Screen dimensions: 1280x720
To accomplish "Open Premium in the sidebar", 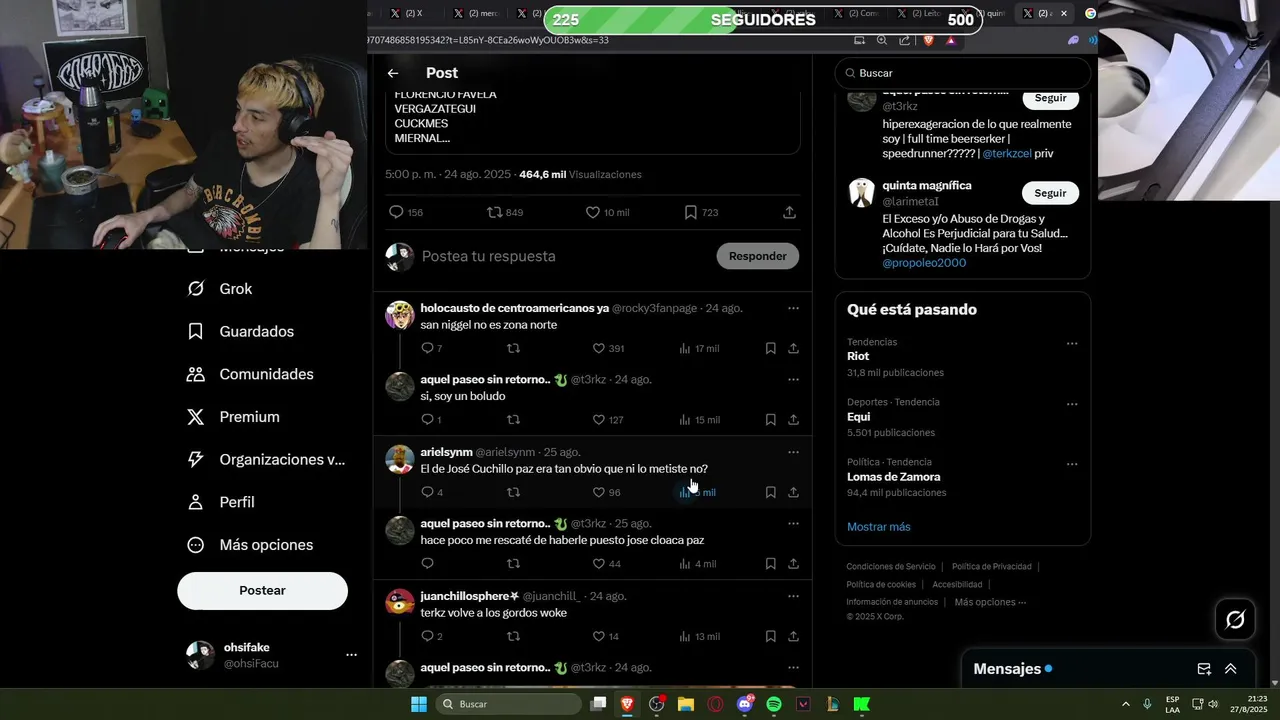I will (234, 417).
